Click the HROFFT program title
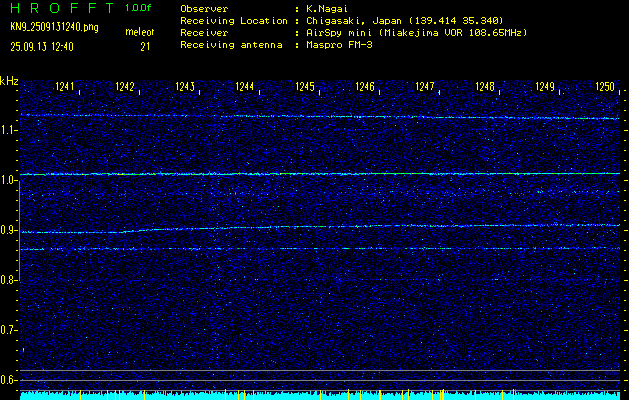The height and width of the screenshot is (400, 629). coord(62,8)
